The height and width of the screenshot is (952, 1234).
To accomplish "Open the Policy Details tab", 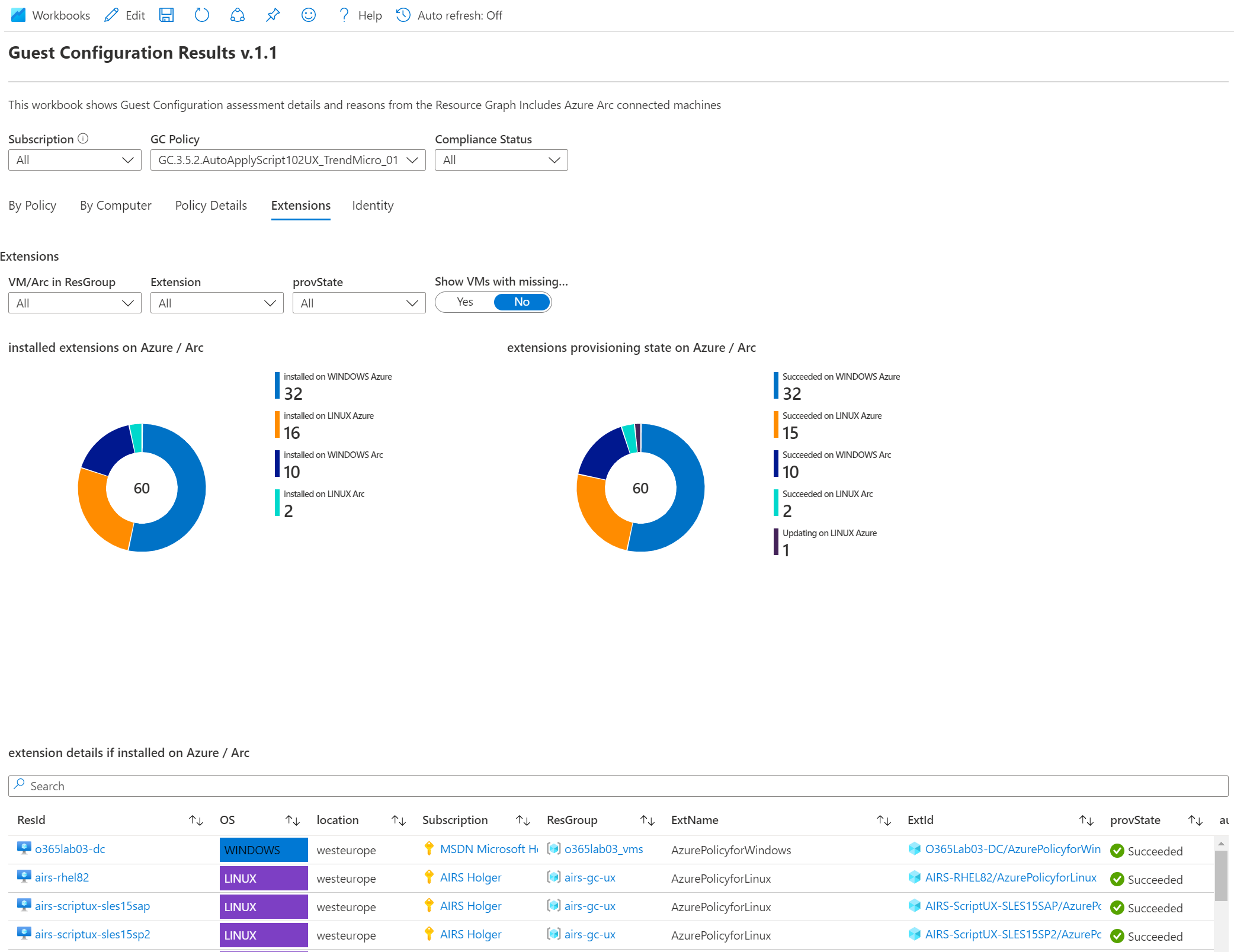I will click(211, 206).
